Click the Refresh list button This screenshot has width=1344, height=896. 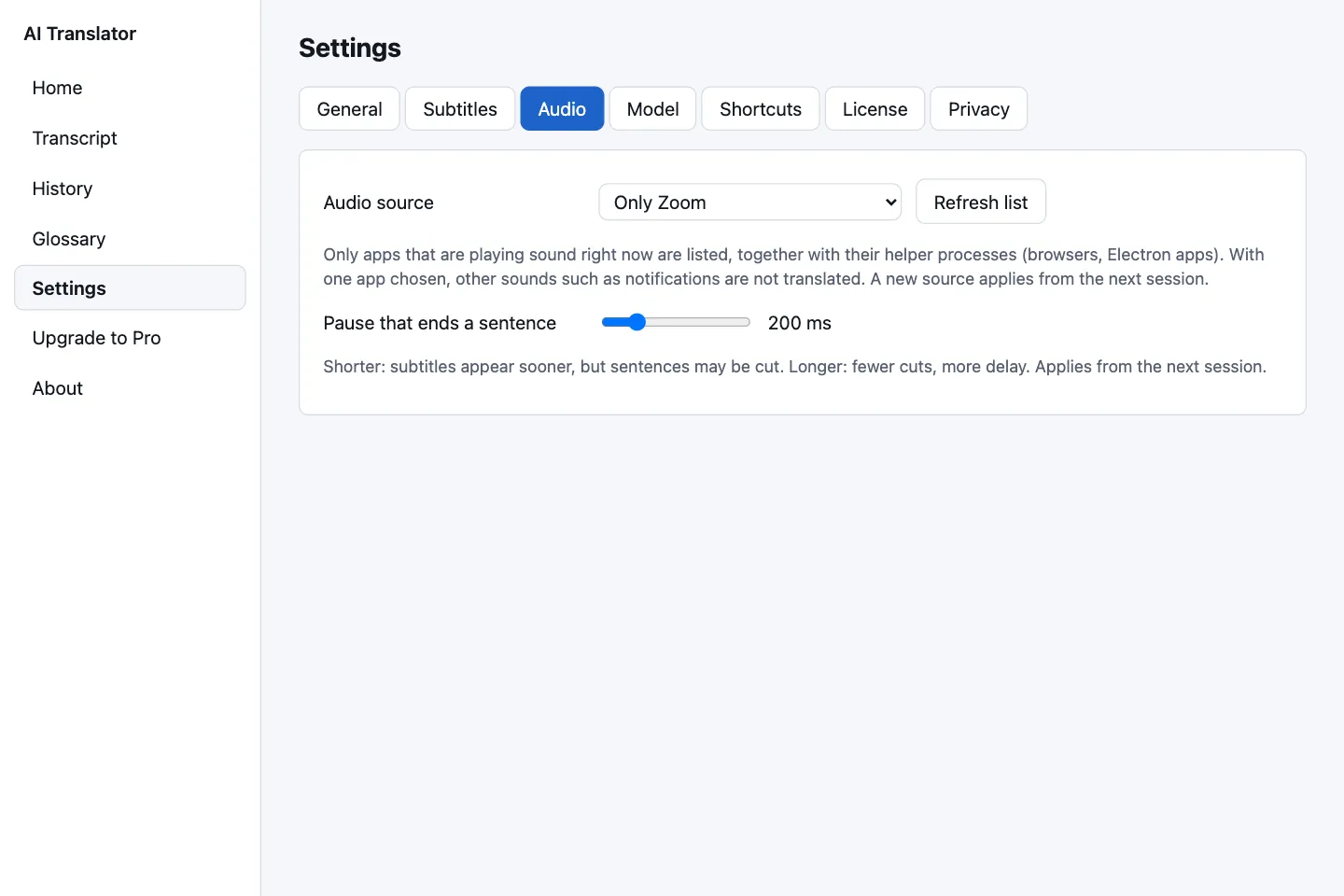(980, 202)
